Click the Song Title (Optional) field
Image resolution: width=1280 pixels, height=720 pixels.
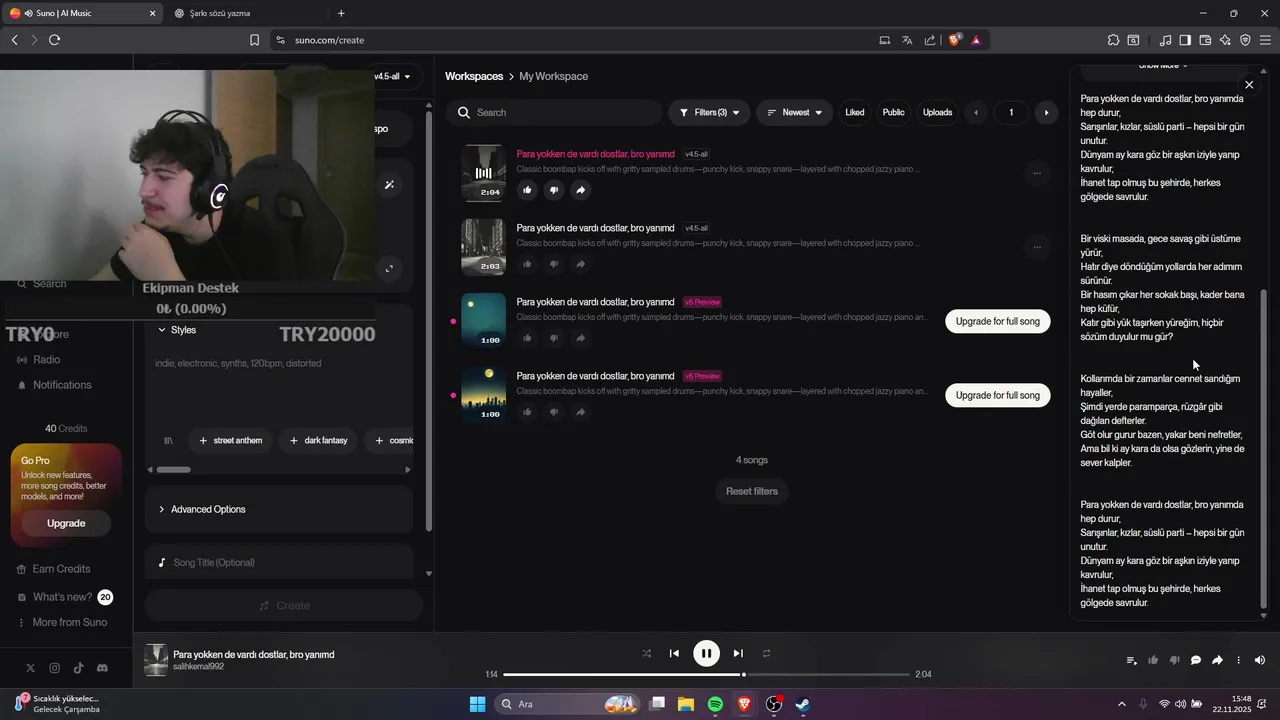[279, 562]
